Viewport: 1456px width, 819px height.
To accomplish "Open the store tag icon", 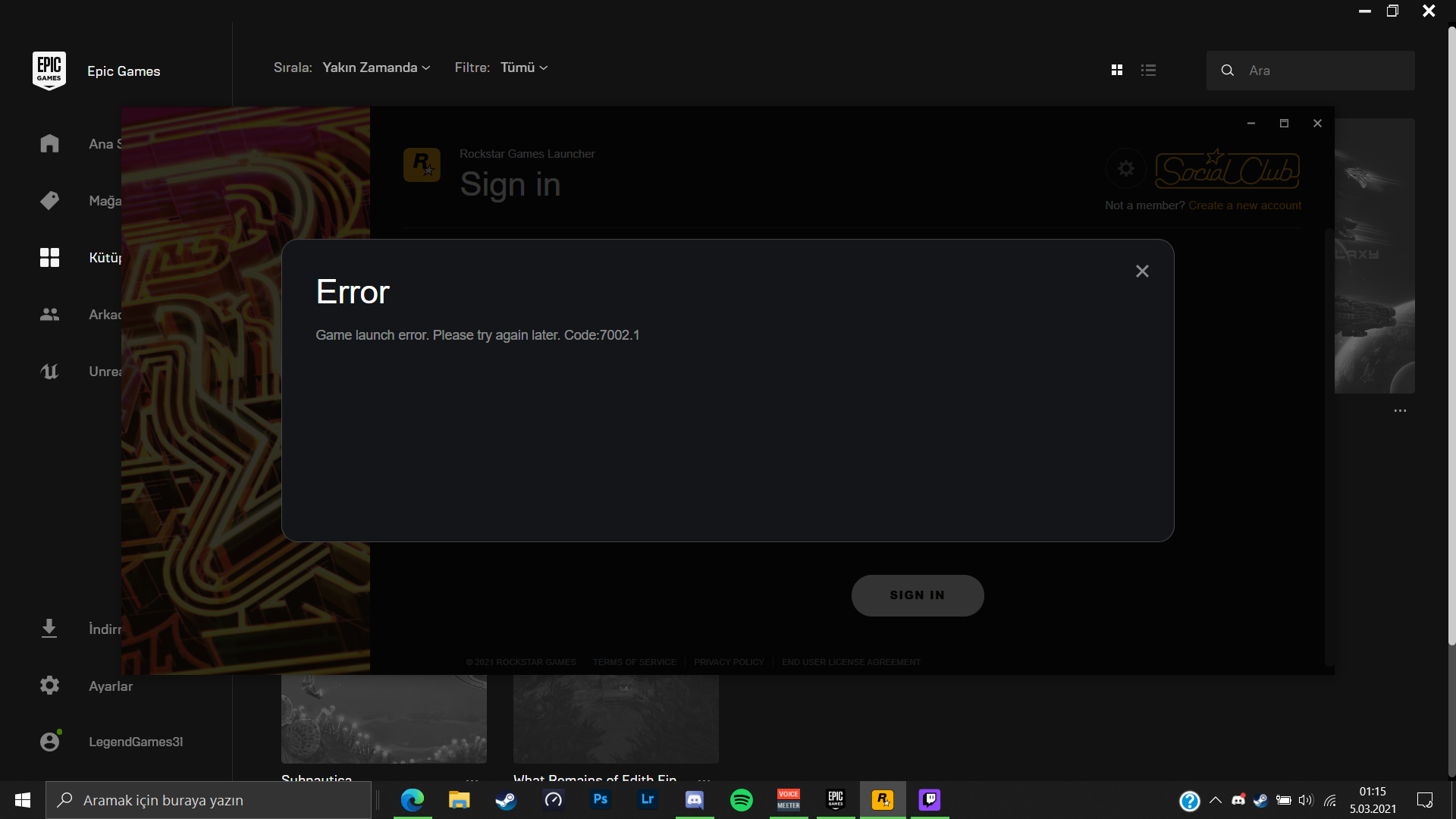I will click(x=49, y=200).
